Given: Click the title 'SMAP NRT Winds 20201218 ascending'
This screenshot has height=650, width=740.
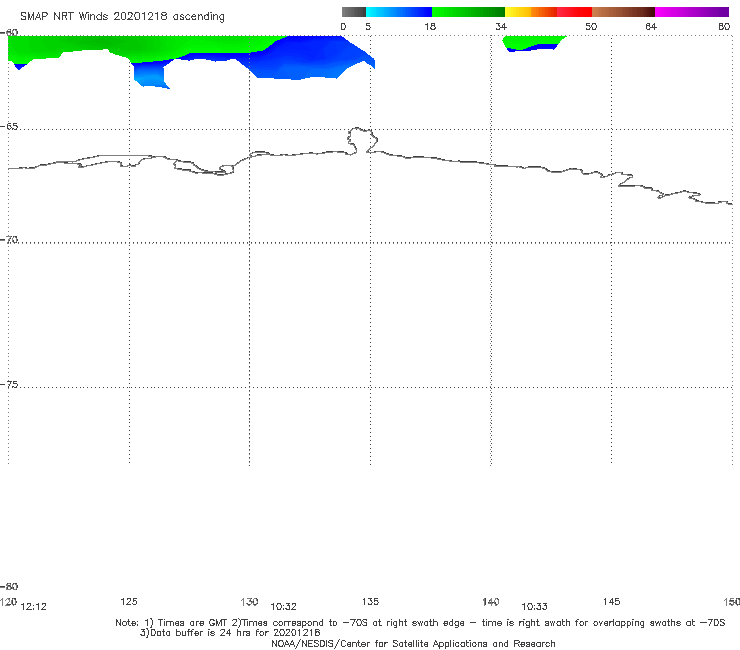Looking at the screenshot, I should (x=122, y=16).
